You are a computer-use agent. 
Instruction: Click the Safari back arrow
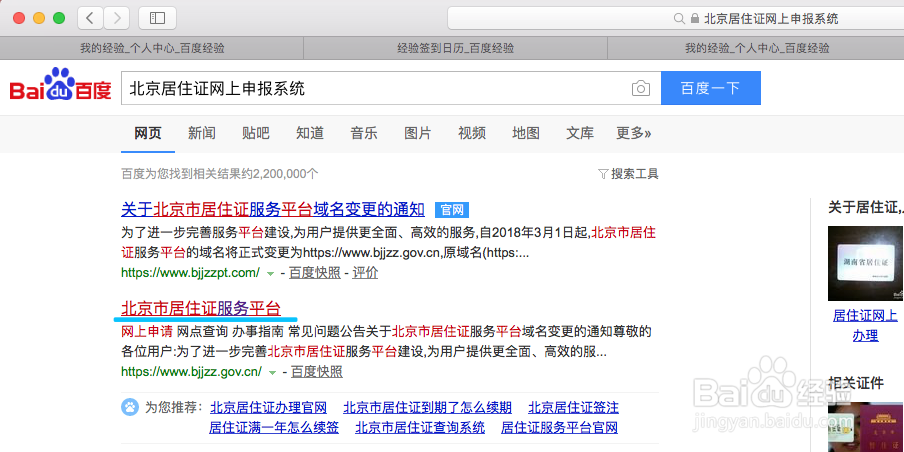tap(90, 18)
